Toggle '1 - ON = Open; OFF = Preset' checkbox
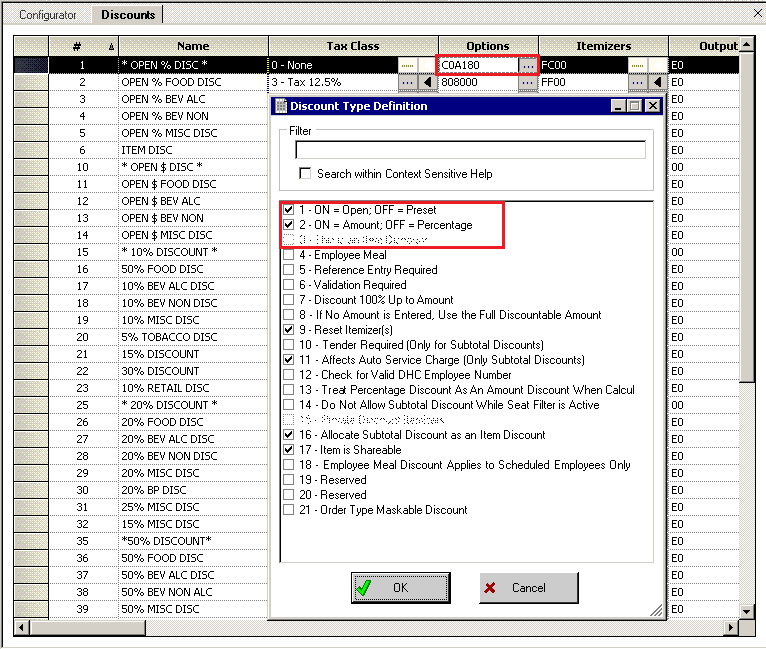The width and height of the screenshot is (766, 649). tap(289, 210)
